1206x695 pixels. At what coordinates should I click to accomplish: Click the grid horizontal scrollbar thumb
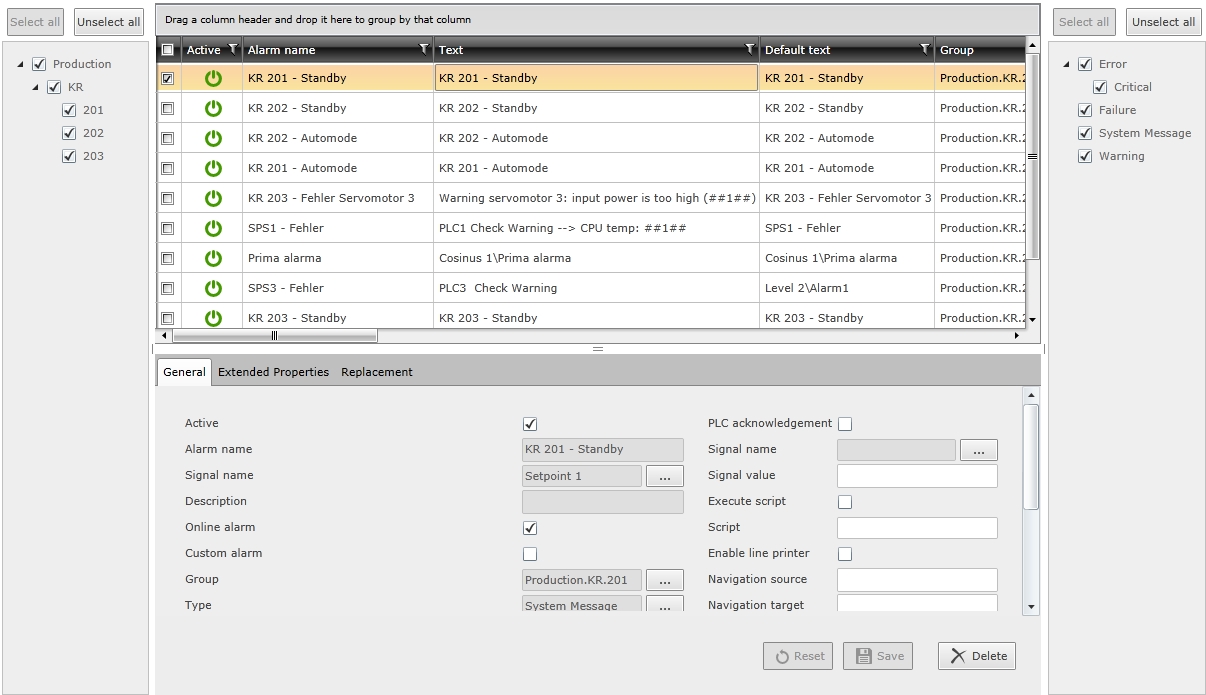point(275,336)
